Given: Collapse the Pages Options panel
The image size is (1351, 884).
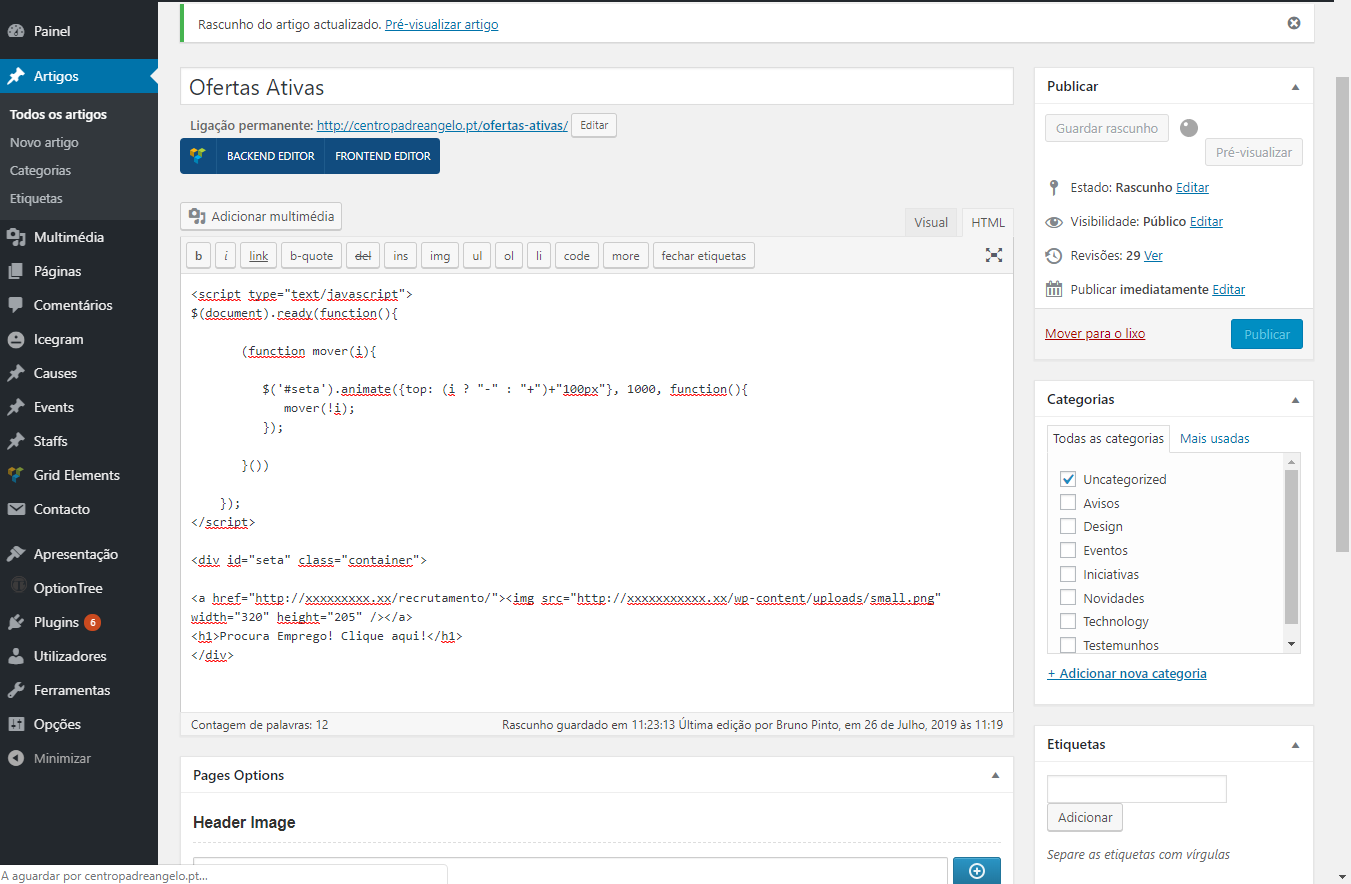Looking at the screenshot, I should tap(995, 776).
